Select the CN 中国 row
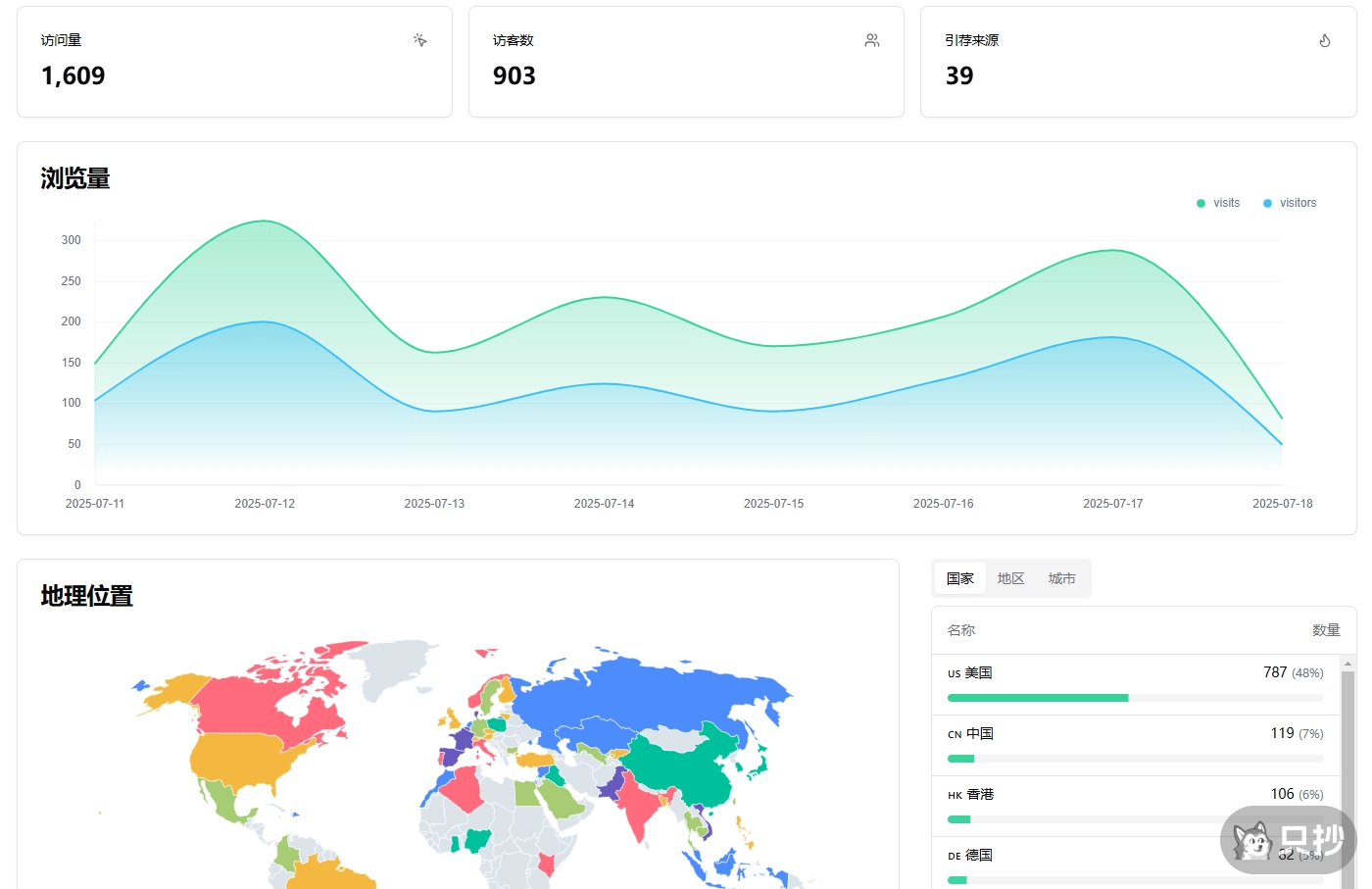This screenshot has width=1372, height=889. (x=1135, y=734)
